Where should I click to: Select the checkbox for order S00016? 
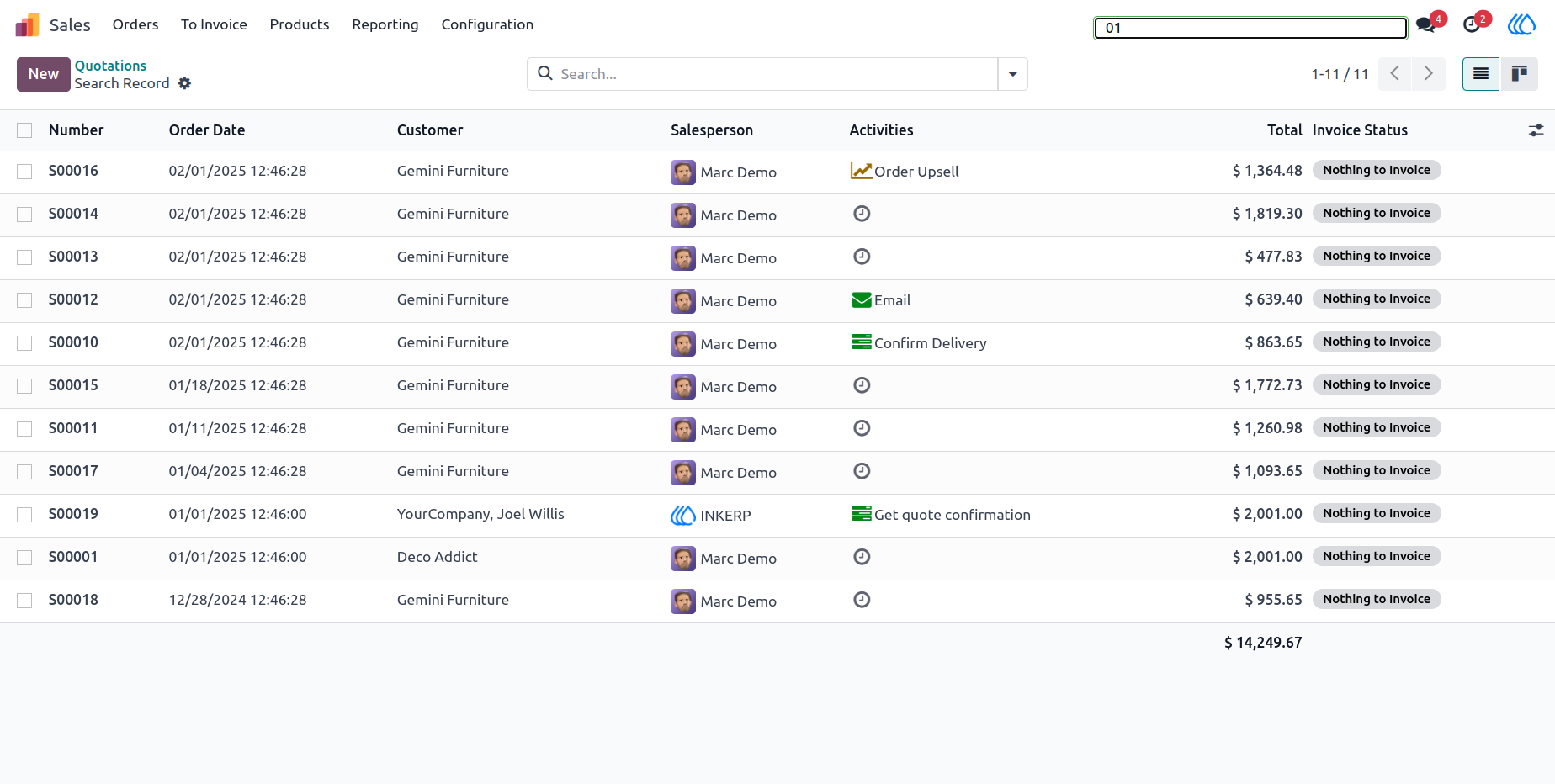24,172
